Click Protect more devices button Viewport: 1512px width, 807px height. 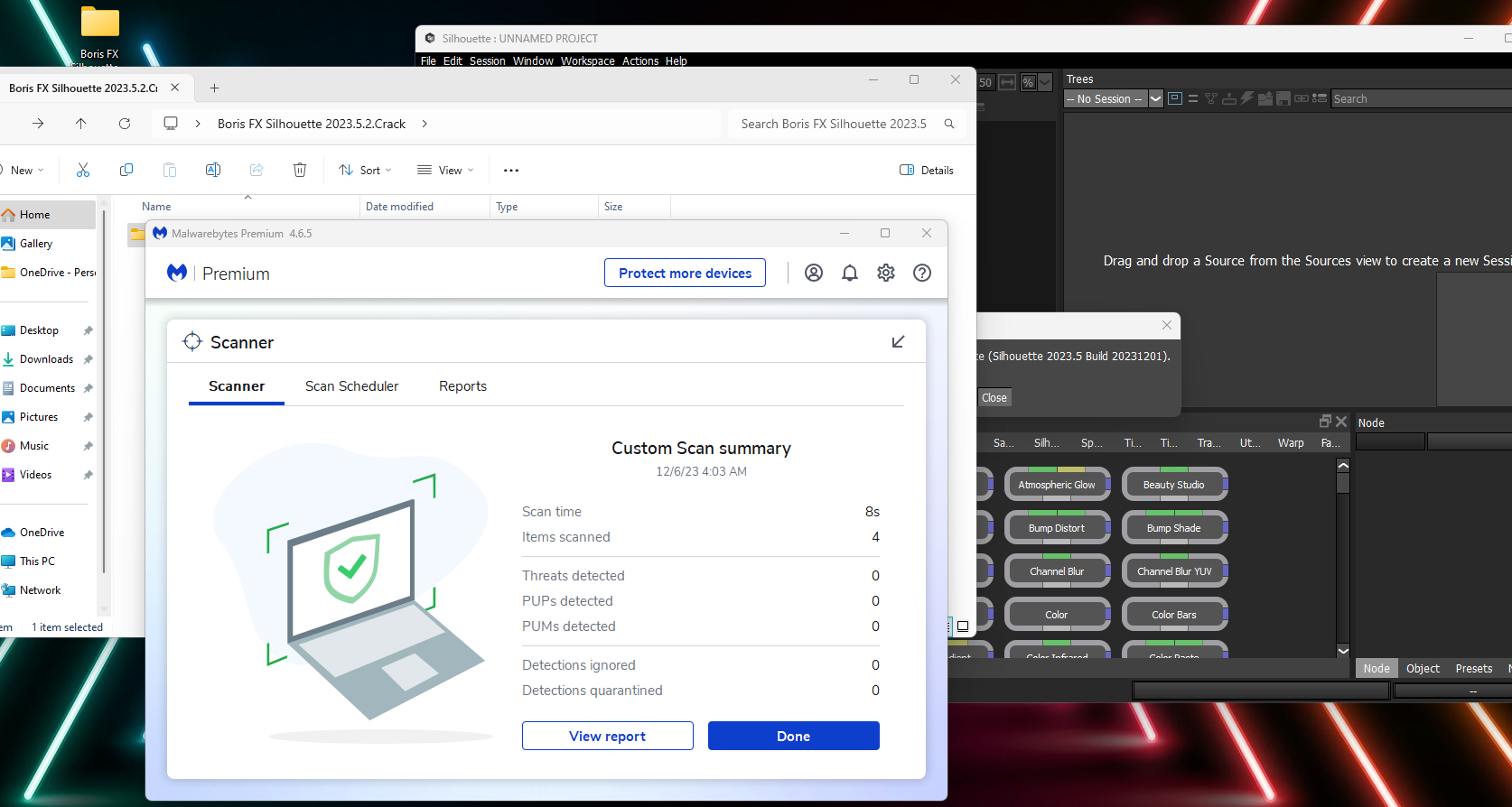(x=685, y=273)
